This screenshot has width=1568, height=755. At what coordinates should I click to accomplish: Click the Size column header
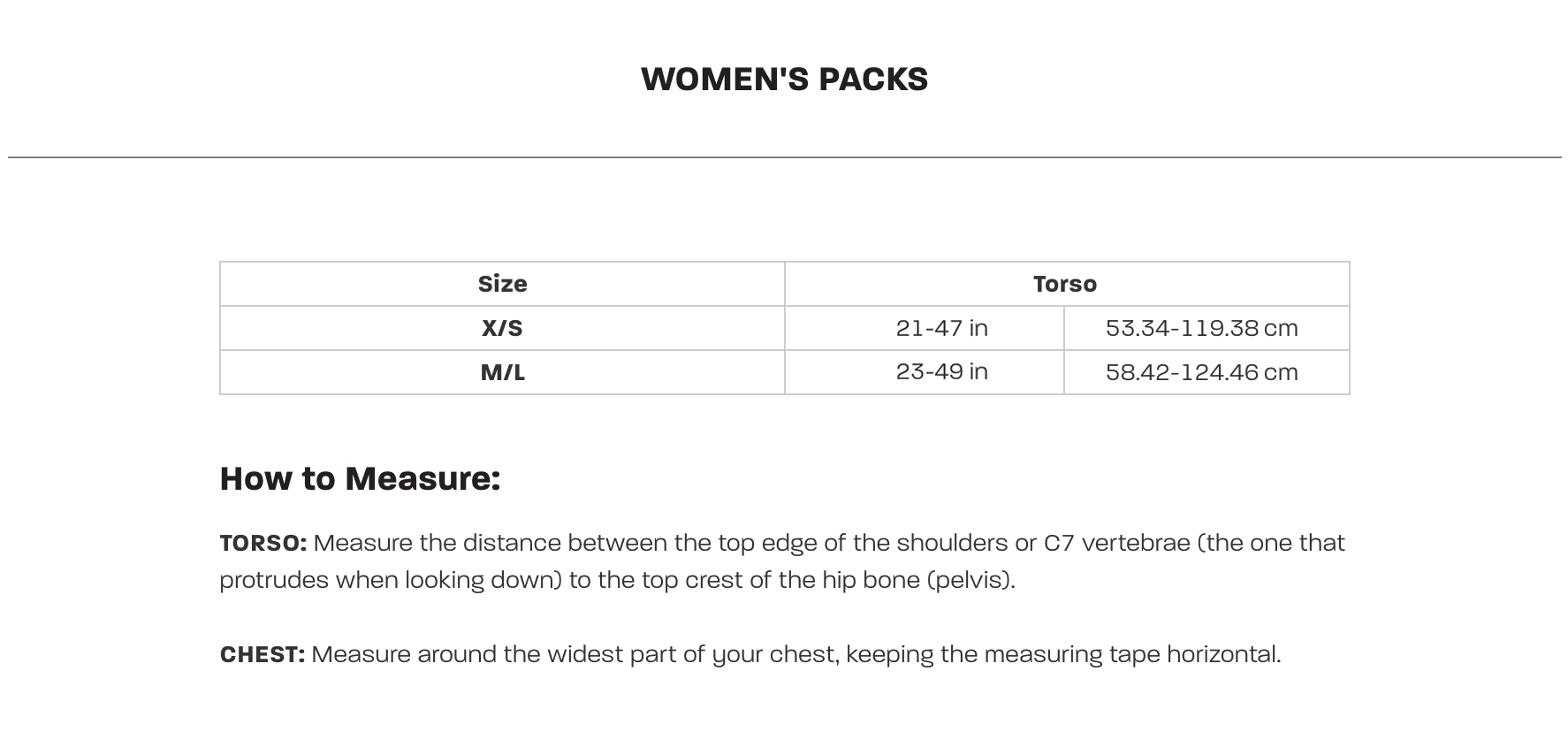click(502, 284)
